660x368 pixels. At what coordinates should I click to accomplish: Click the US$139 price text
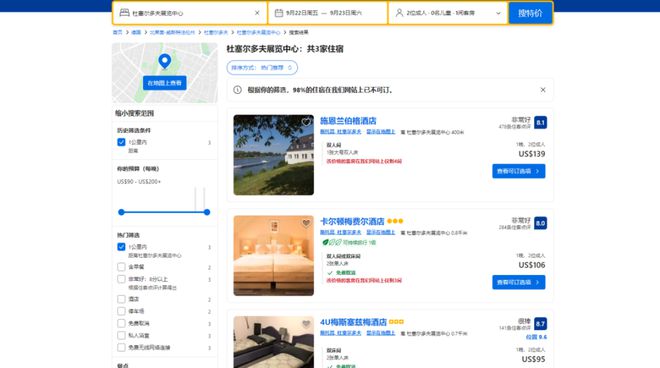pos(532,154)
